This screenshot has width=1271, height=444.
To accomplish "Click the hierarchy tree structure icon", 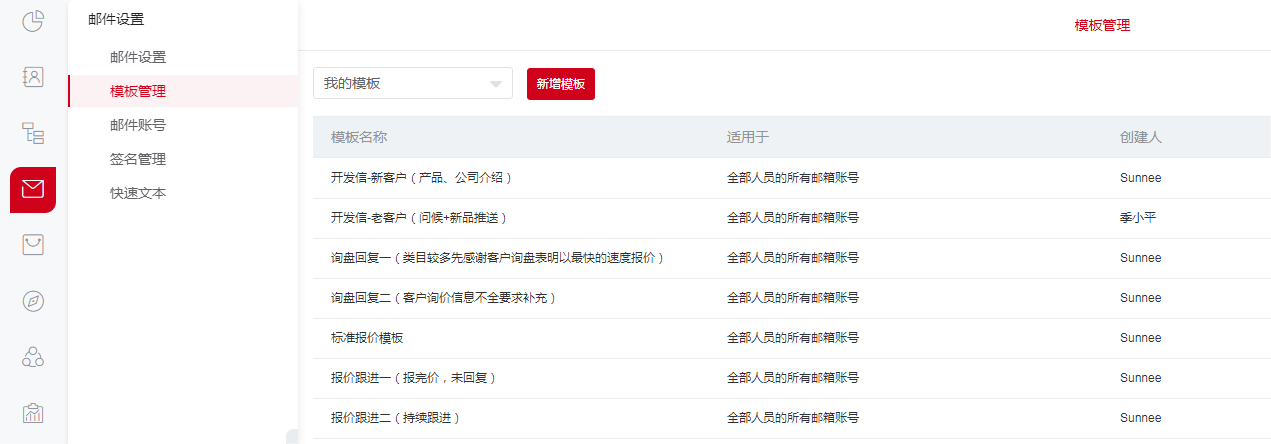I will pos(33,133).
